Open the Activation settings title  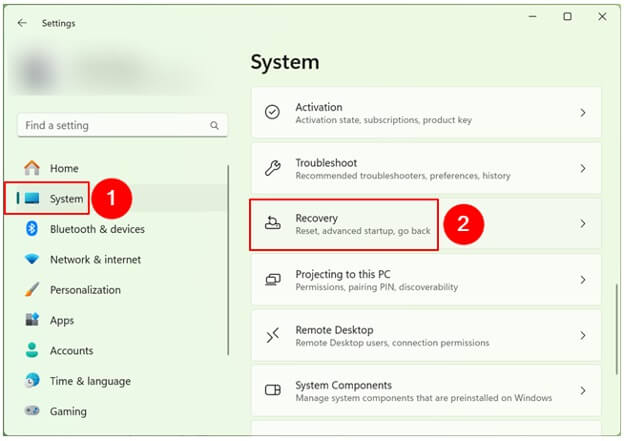point(319,107)
